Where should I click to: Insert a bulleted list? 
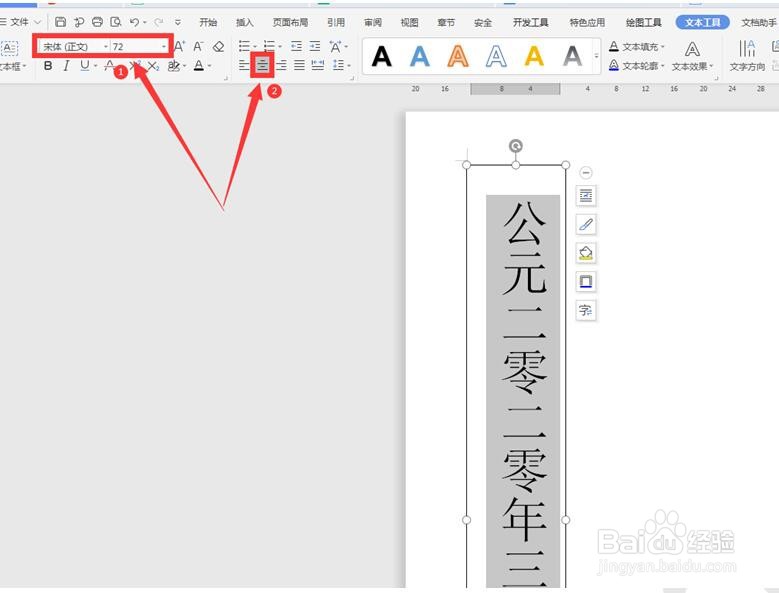tap(244, 47)
